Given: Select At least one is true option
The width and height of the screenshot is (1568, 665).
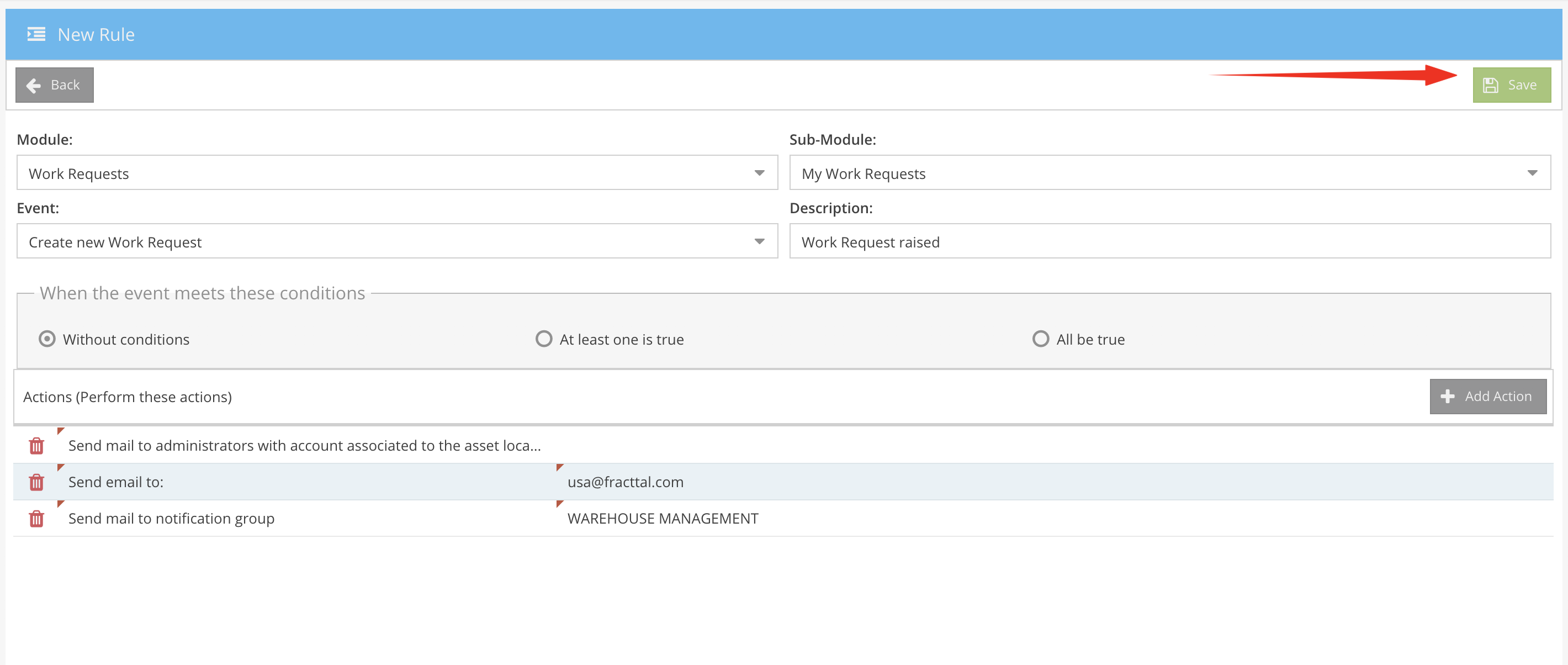Looking at the screenshot, I should click(544, 339).
